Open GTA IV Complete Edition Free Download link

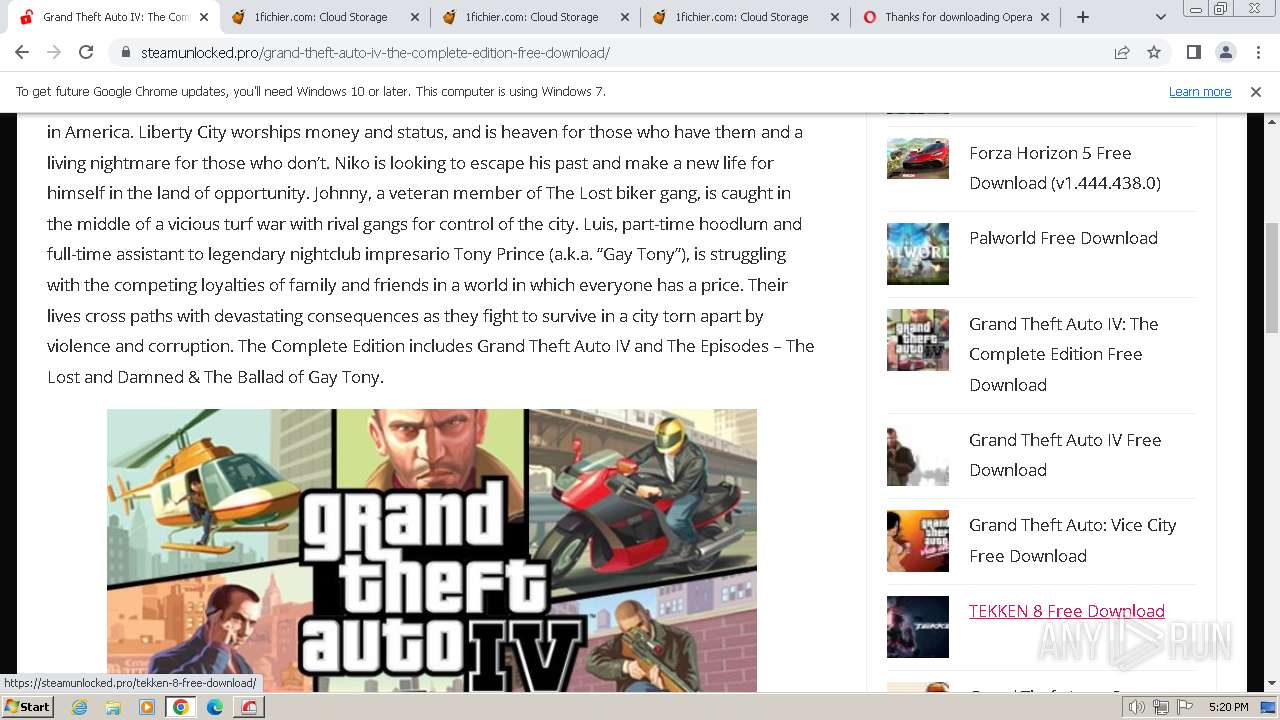coord(1063,354)
